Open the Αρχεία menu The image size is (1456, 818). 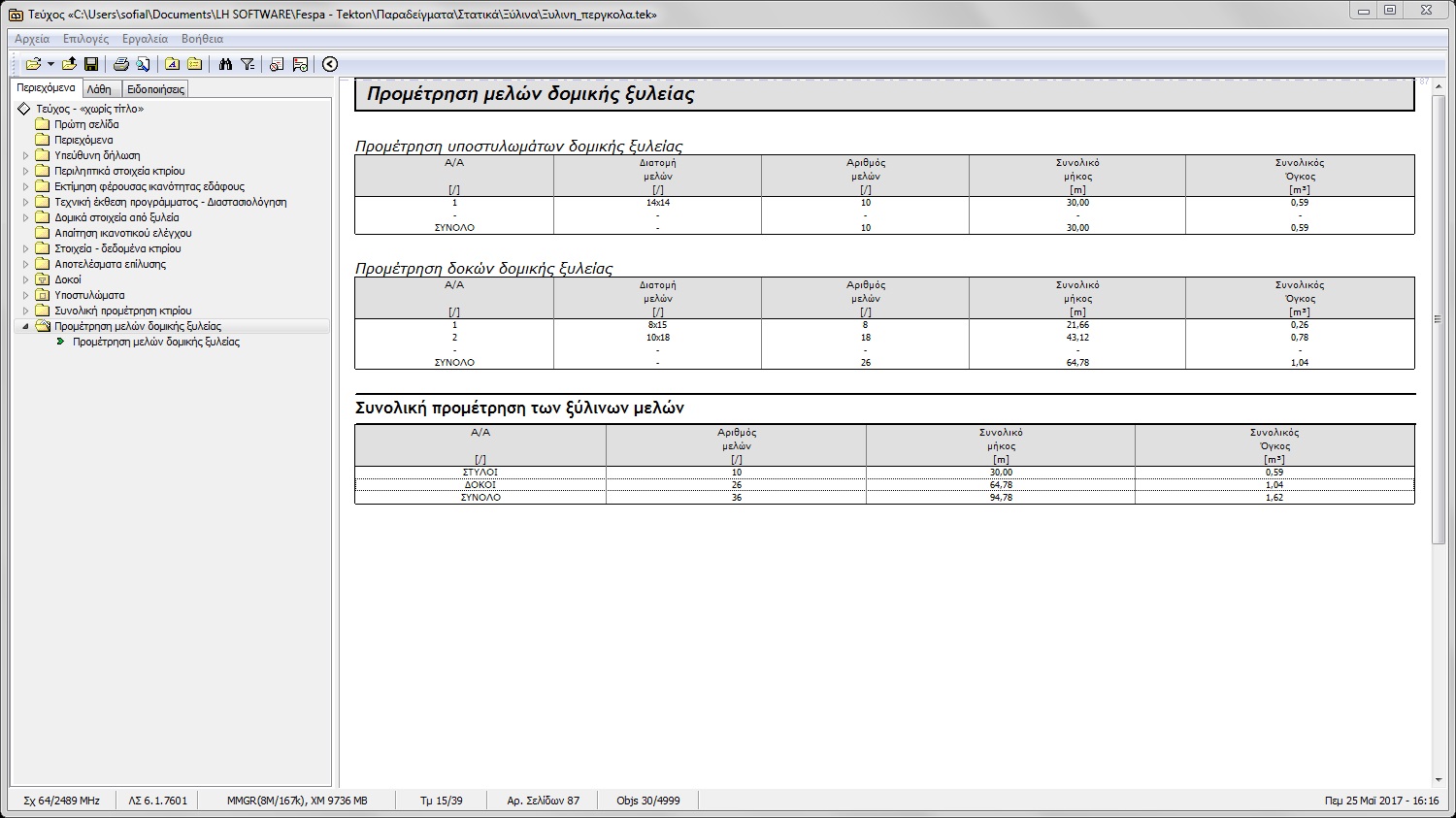32,39
